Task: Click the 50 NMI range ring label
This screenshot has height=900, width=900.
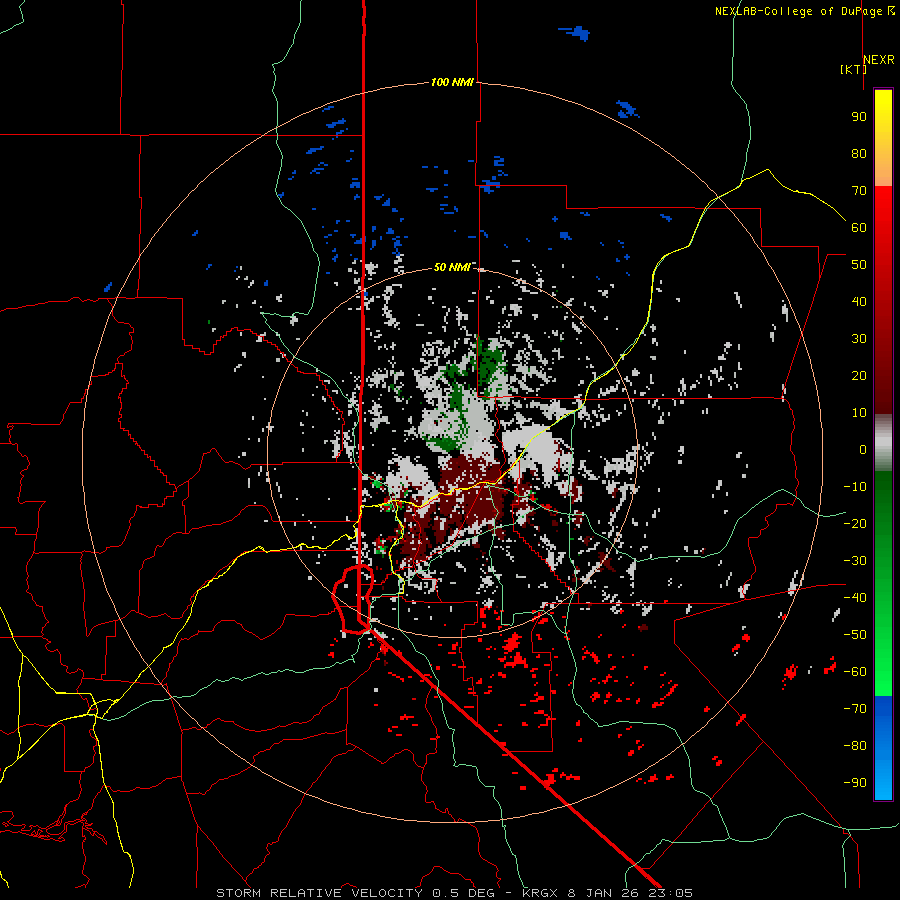Action: (x=451, y=267)
